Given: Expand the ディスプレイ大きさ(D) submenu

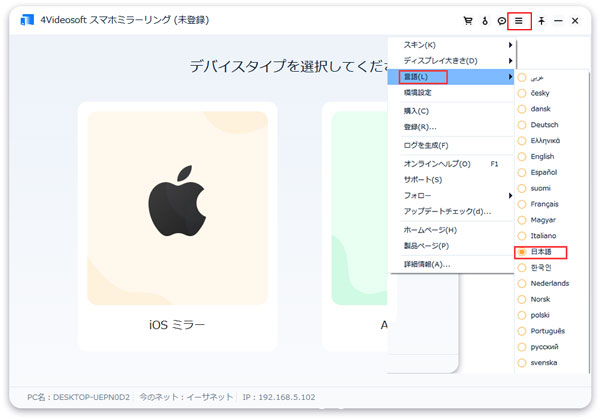Looking at the screenshot, I should (451, 61).
